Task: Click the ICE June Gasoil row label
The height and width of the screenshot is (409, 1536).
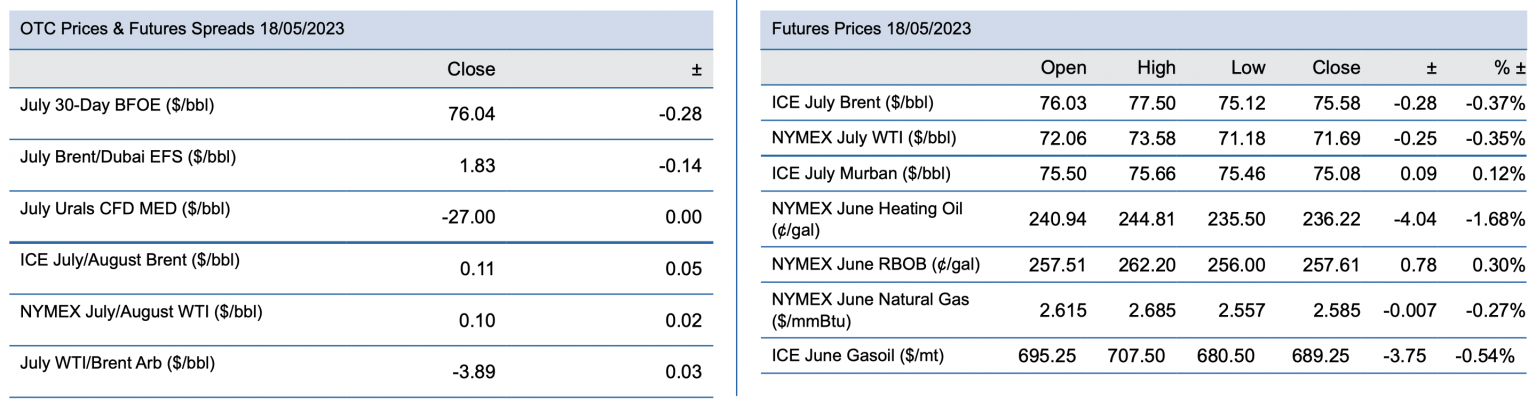Action: tap(858, 354)
